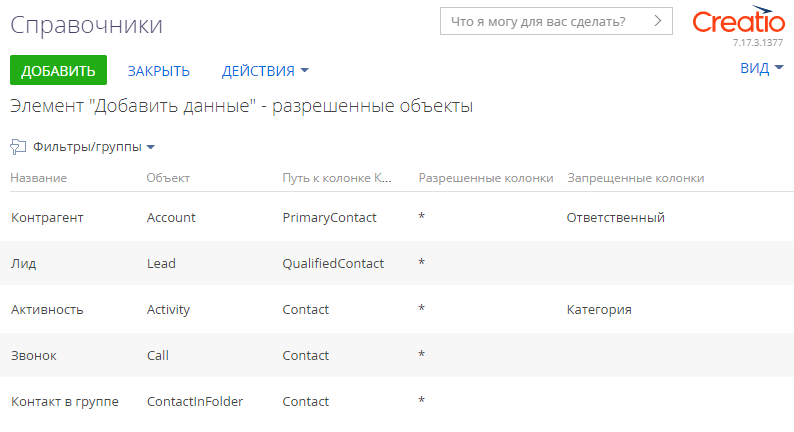Sort by the Название column header

point(38,178)
